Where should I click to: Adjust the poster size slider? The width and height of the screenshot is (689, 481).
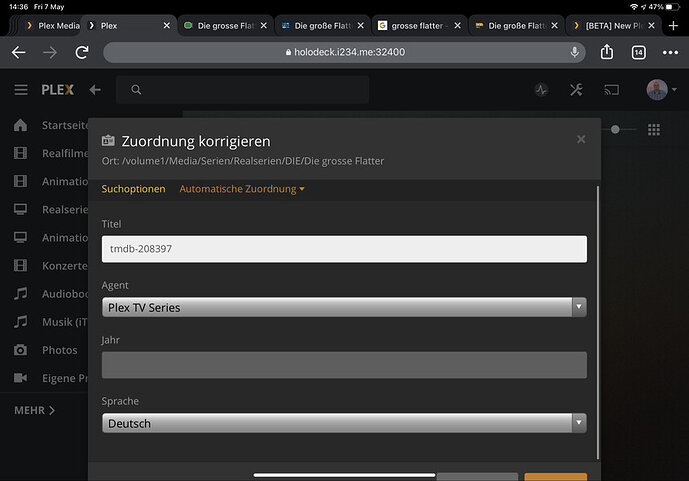point(615,129)
